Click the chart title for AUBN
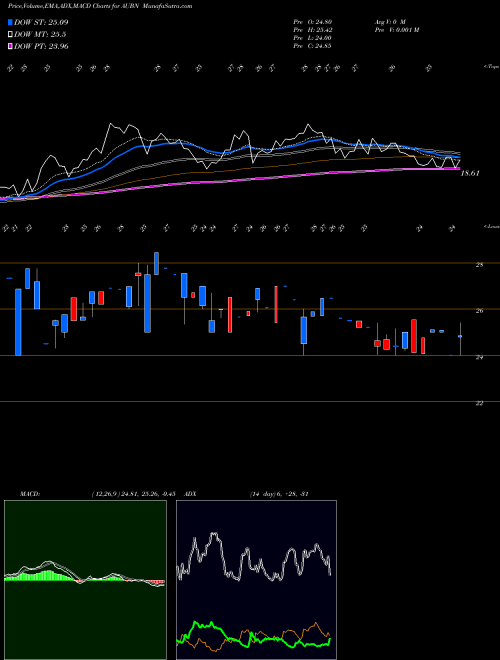The image size is (500, 660). click(x=100, y=6)
